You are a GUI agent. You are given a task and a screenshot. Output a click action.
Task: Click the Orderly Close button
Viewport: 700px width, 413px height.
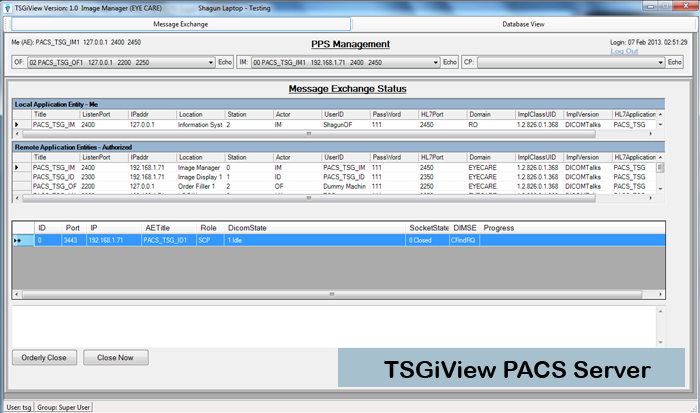[x=44, y=358]
